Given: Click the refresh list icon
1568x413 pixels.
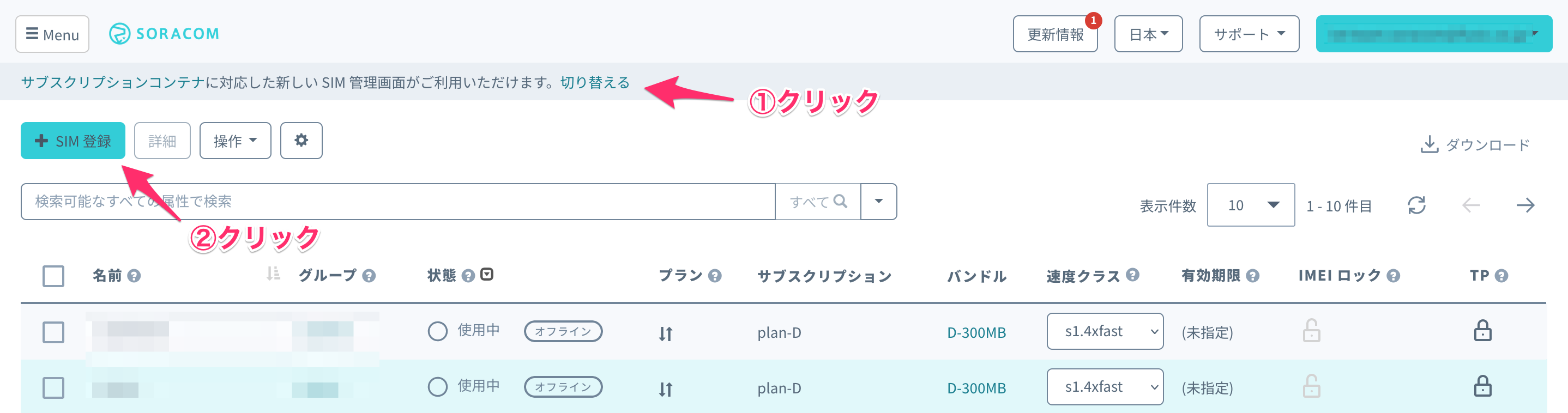Looking at the screenshot, I should 1416,205.
